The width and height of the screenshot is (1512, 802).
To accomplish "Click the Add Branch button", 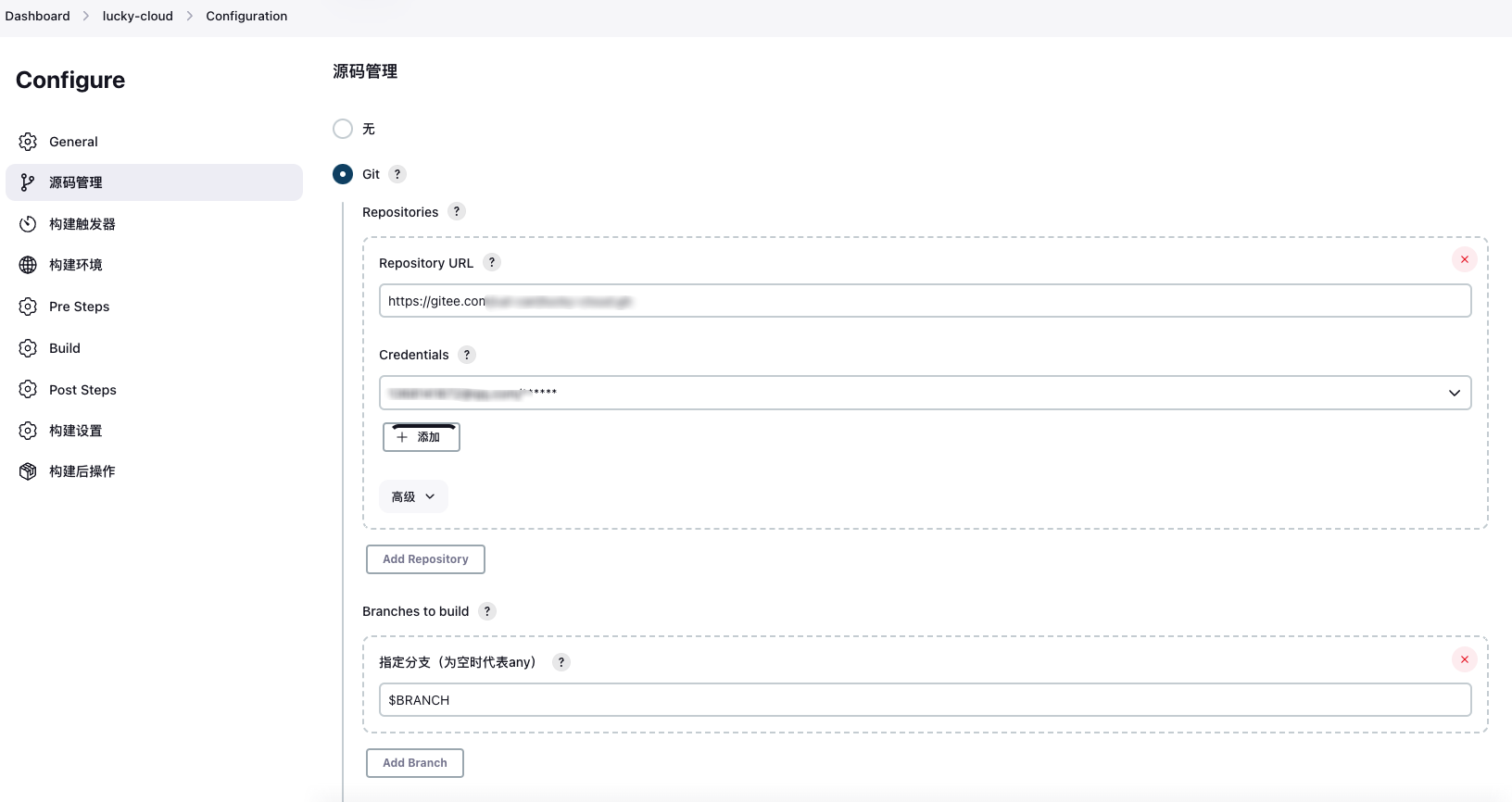I will [415, 763].
